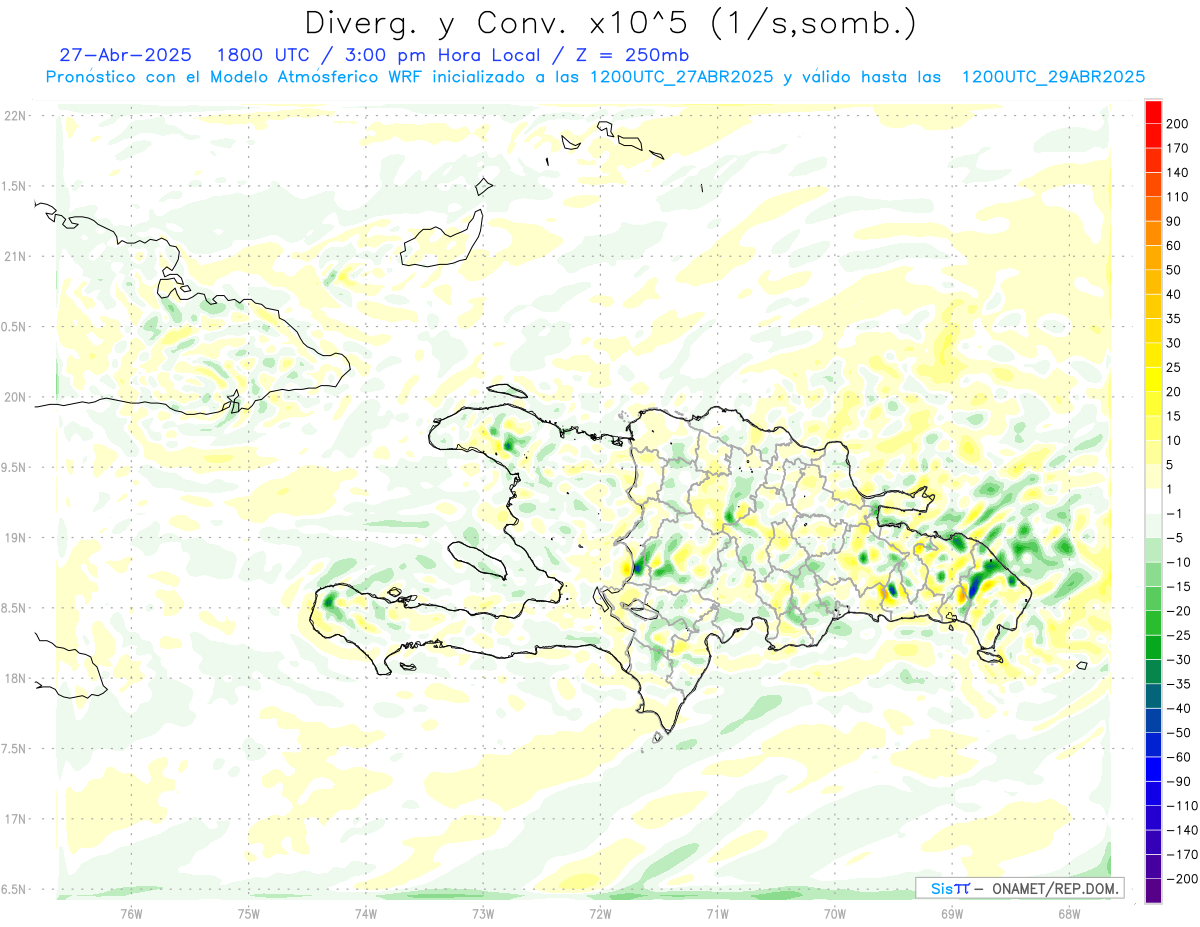Click the "7.5N" latitude label
The height and width of the screenshot is (927, 1200).
pyautogui.click(x=14, y=748)
